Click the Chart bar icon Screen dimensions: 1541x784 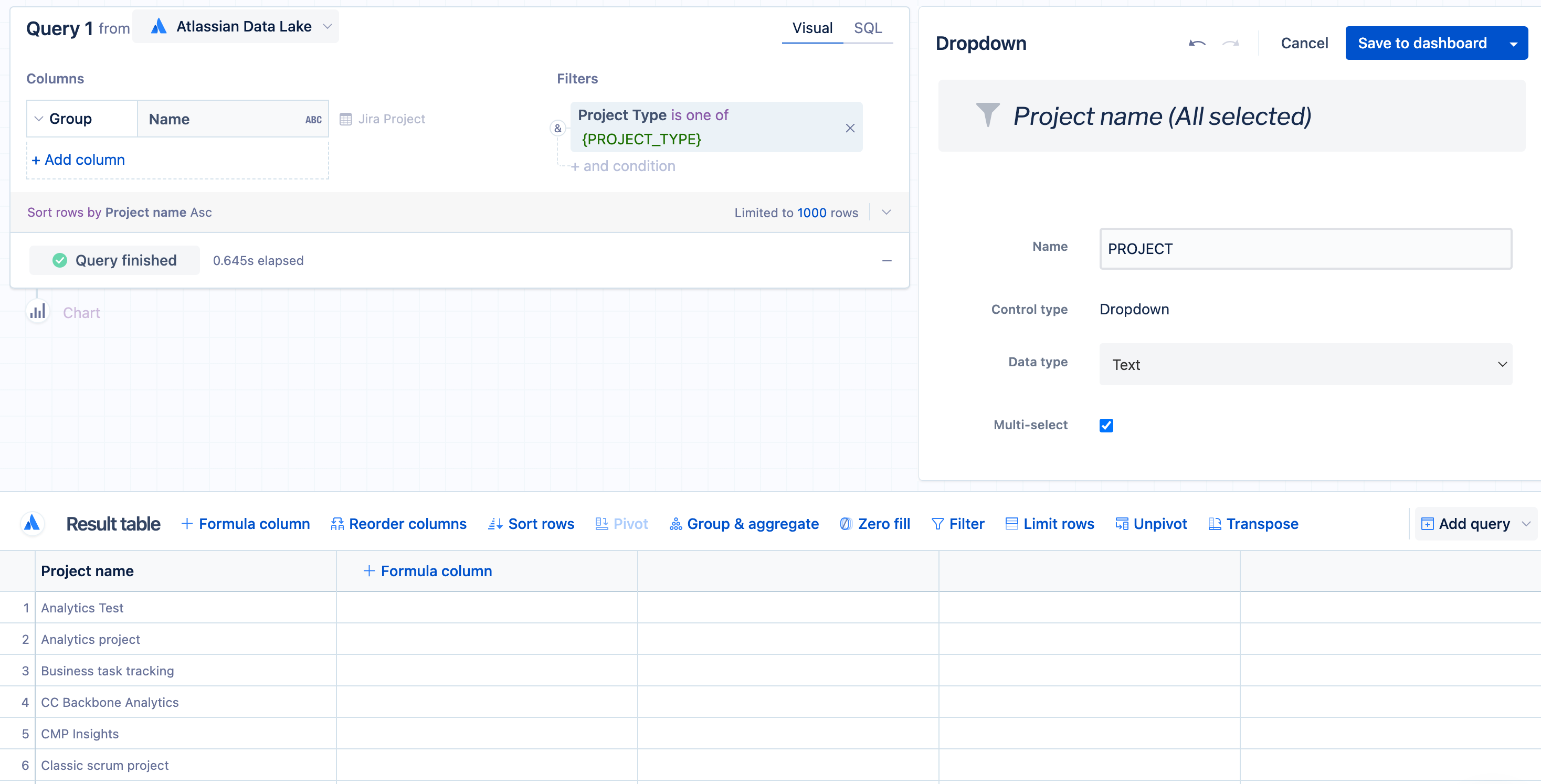(38, 312)
